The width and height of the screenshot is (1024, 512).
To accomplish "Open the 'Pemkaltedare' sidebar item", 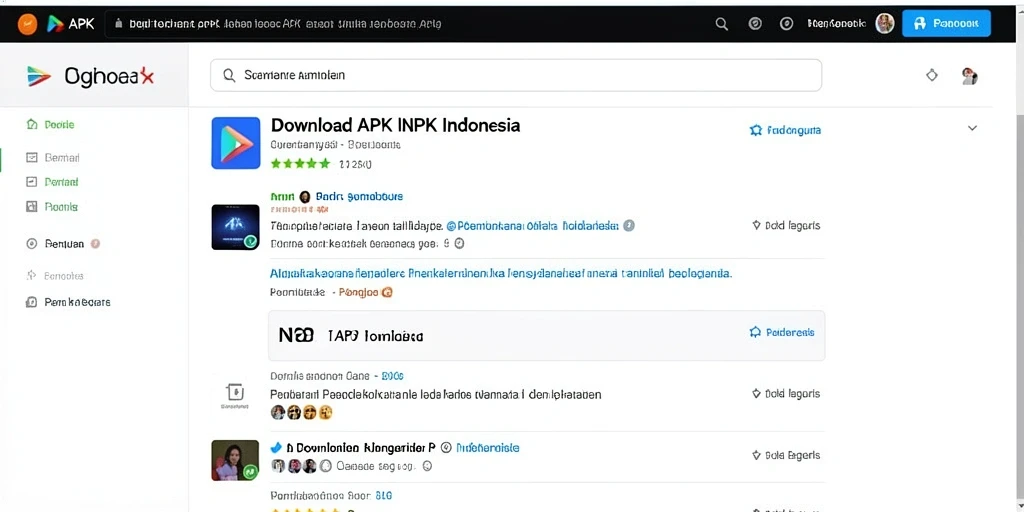I will [x=68, y=302].
